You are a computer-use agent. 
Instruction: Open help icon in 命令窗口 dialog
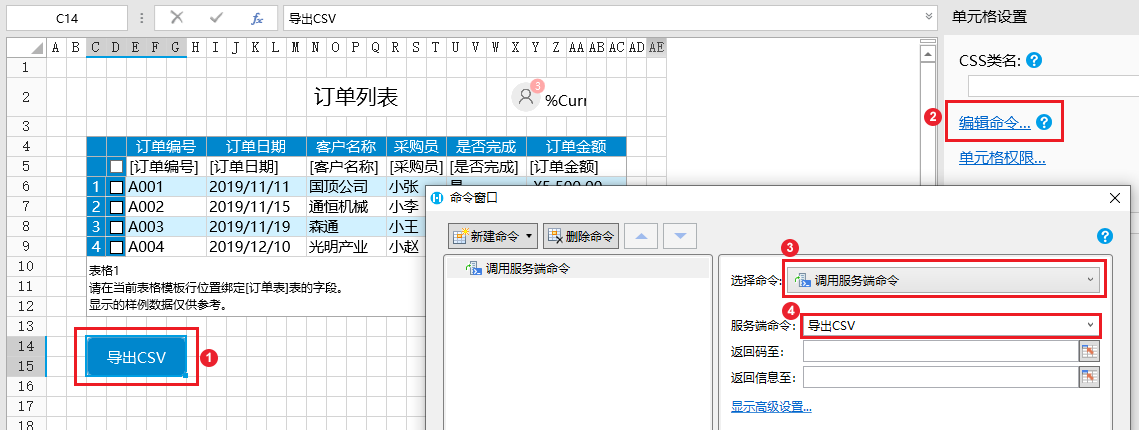tap(1105, 236)
